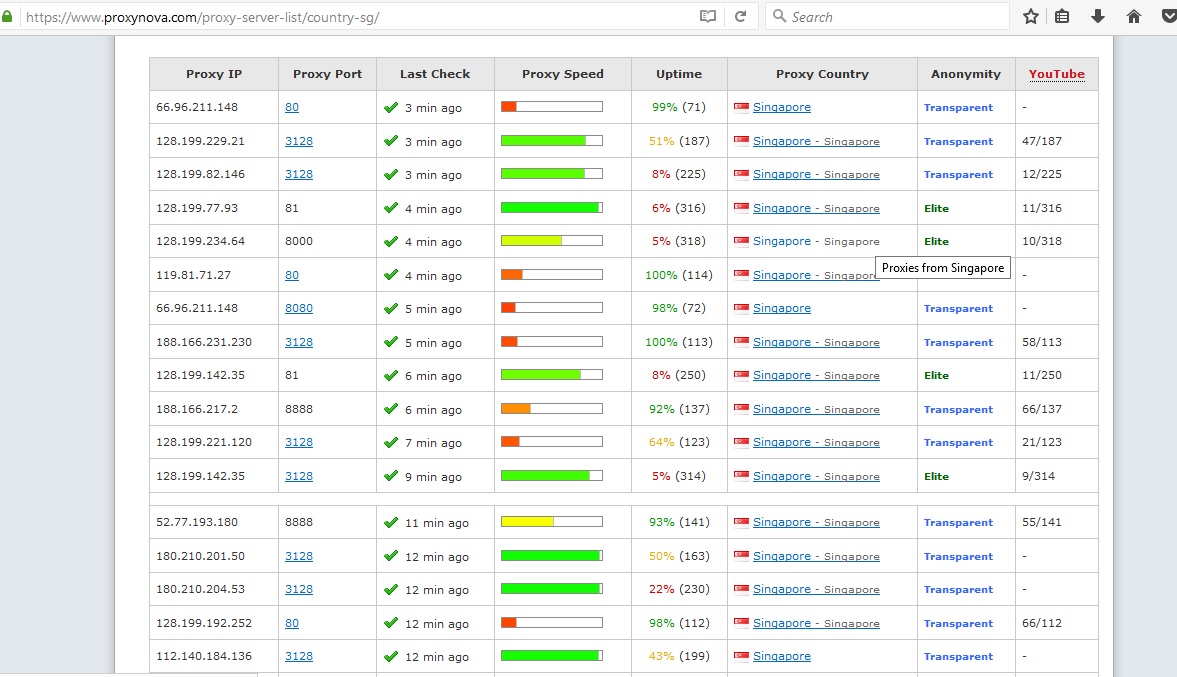The image size is (1177, 677).
Task: Click Singapore flag in 119.81.71.27 row
Action: click(x=742, y=275)
